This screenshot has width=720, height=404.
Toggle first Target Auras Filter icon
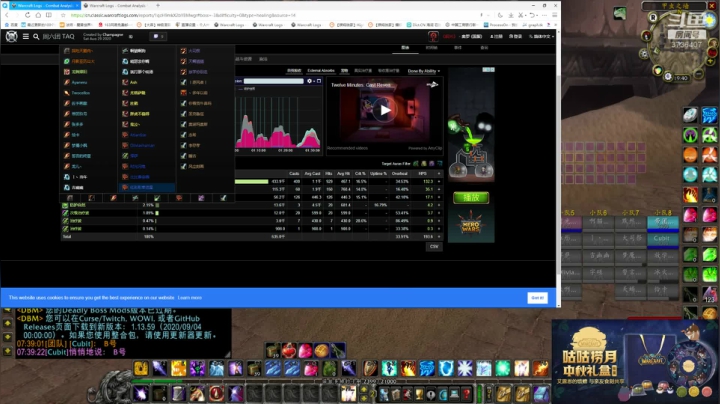tap(416, 163)
